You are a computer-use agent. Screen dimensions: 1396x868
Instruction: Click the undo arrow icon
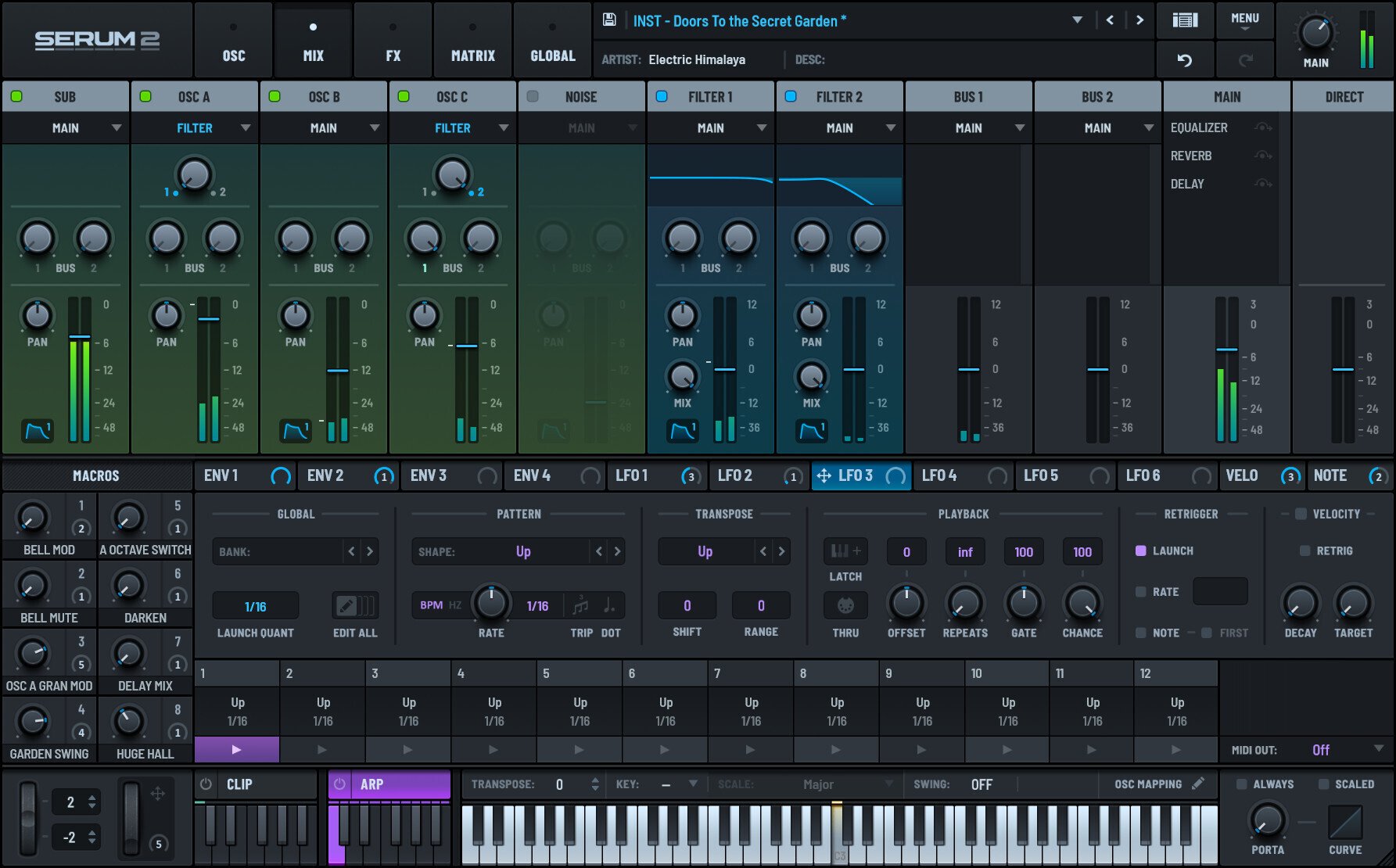[1186, 59]
